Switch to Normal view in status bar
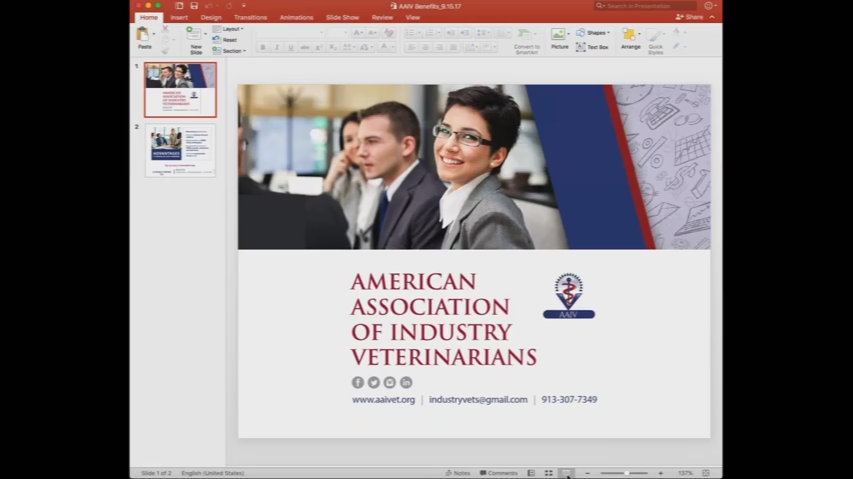The height and width of the screenshot is (479, 853). (531, 473)
